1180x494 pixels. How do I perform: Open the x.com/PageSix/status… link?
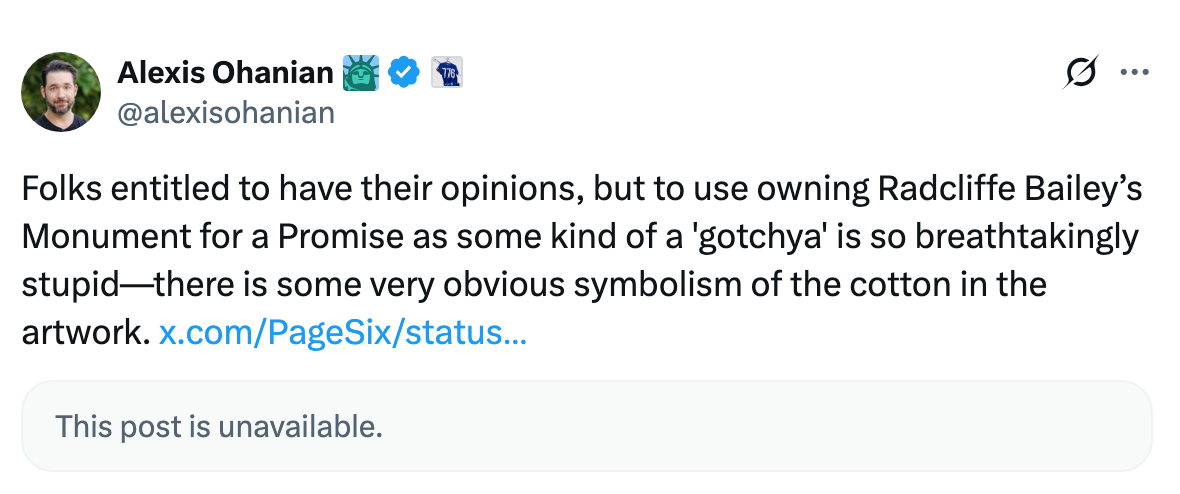[343, 333]
